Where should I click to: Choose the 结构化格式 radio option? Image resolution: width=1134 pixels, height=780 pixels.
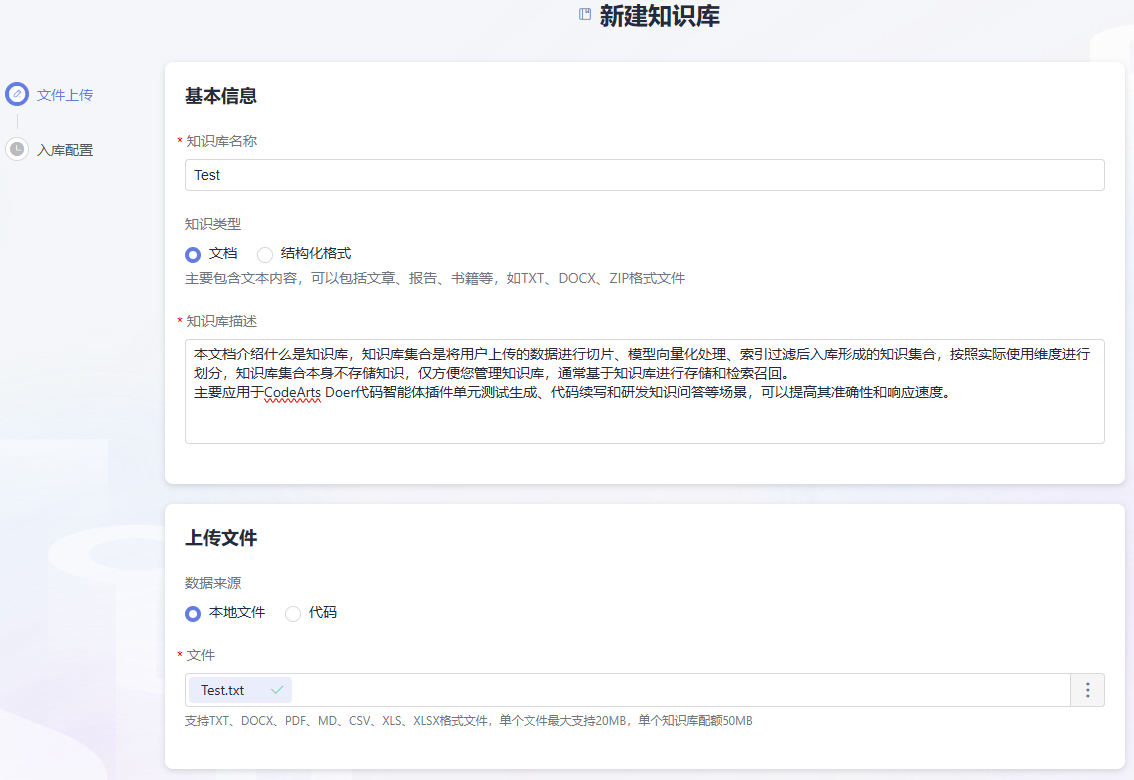(x=265, y=254)
